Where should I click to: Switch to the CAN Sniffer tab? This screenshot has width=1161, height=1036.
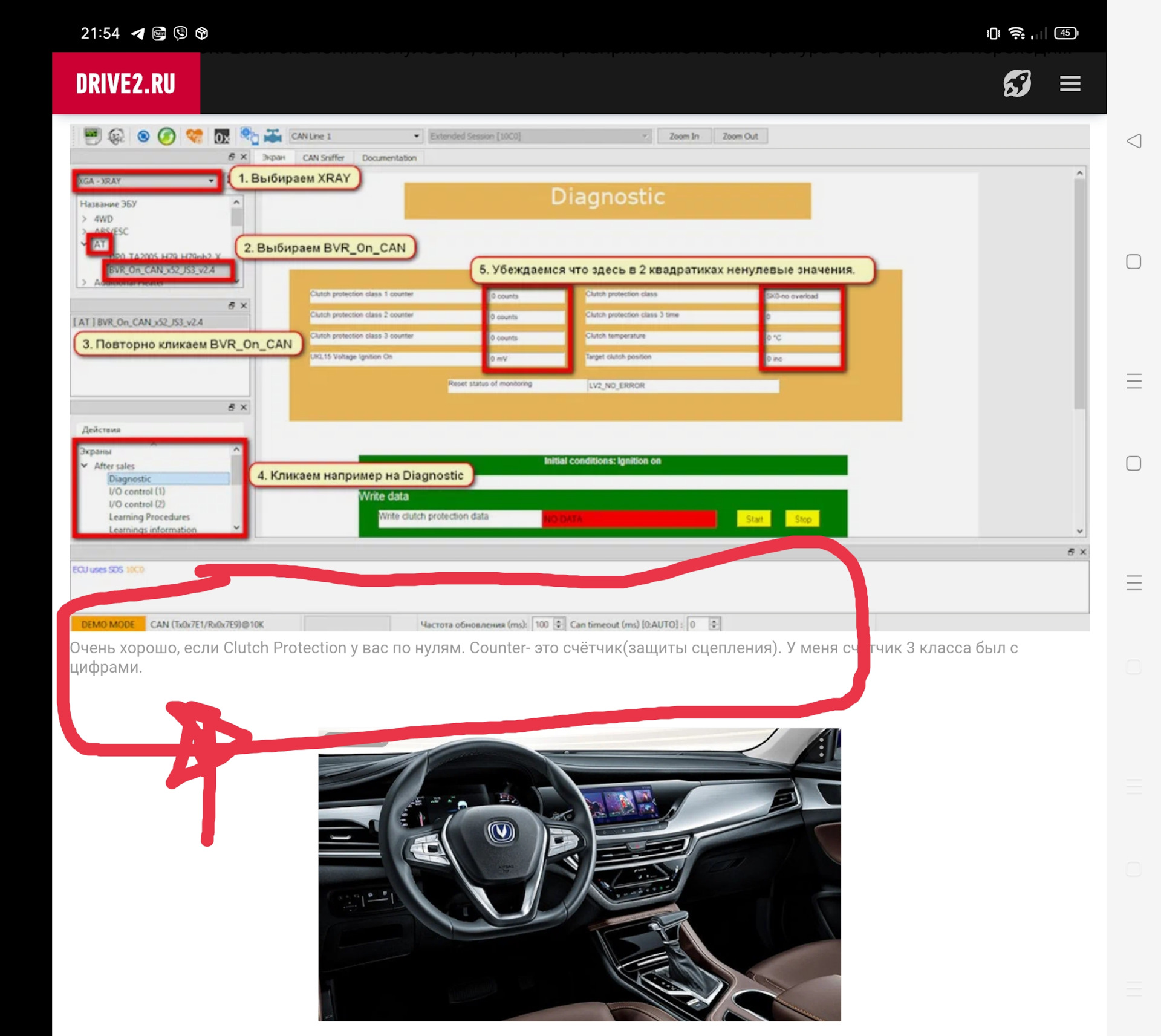point(323,158)
